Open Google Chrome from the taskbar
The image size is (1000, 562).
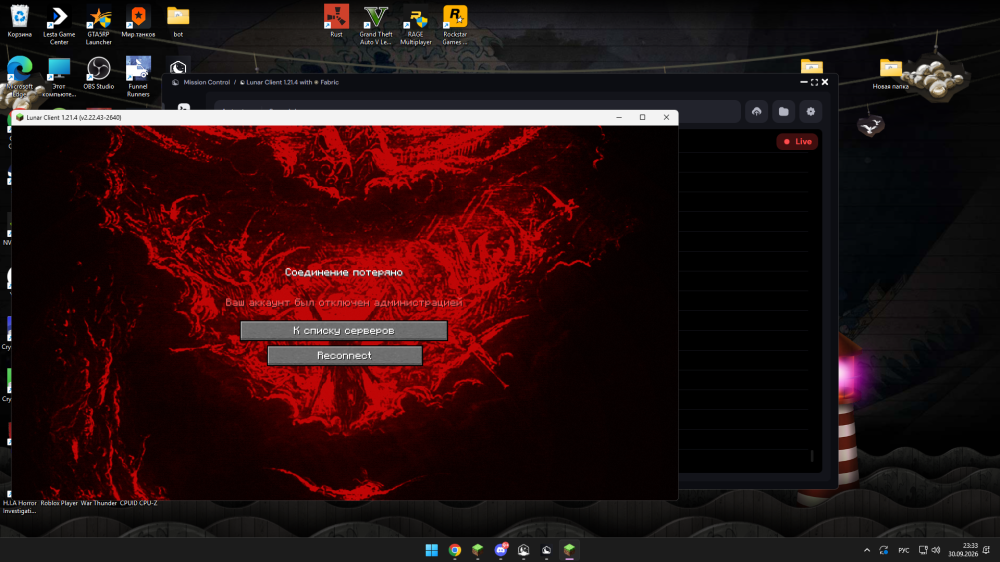455,550
